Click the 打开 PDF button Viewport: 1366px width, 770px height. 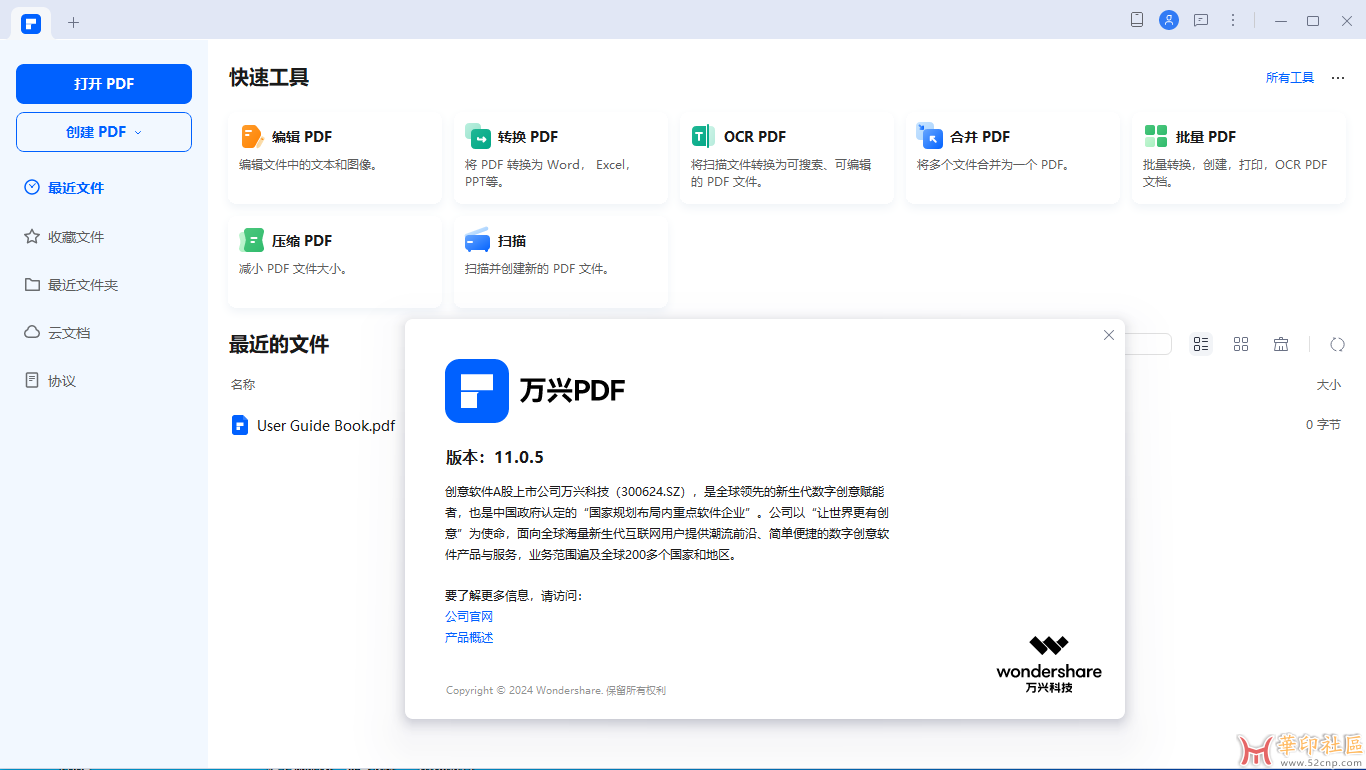[x=104, y=84]
